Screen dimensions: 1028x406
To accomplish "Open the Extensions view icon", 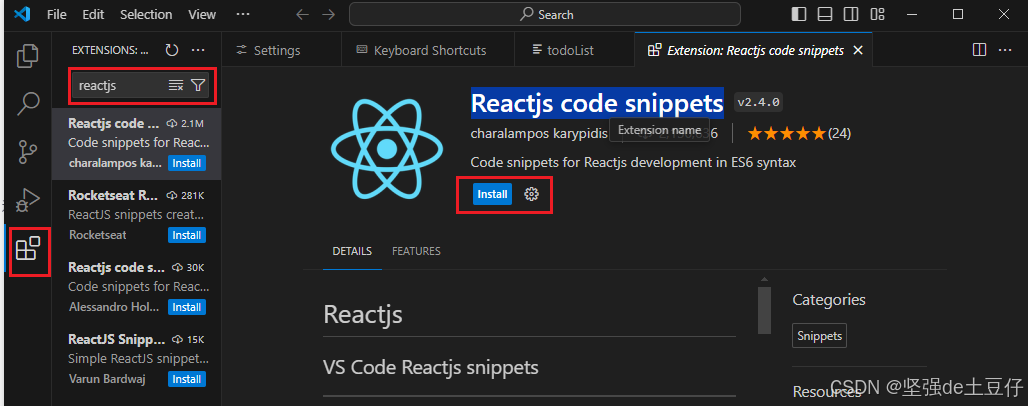I will [28, 250].
